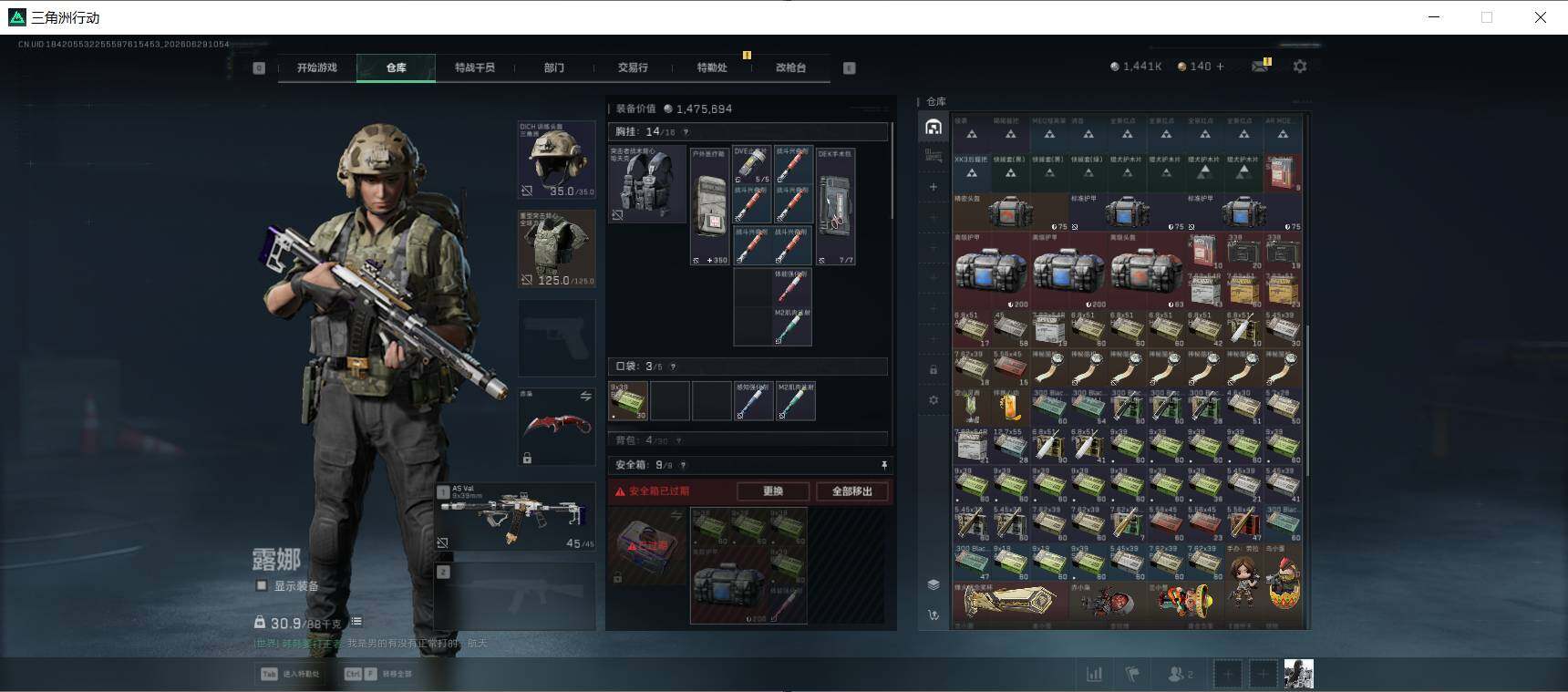This screenshot has width=1568, height=692.
Task: Select the medical kit +350 item
Action: point(709,206)
